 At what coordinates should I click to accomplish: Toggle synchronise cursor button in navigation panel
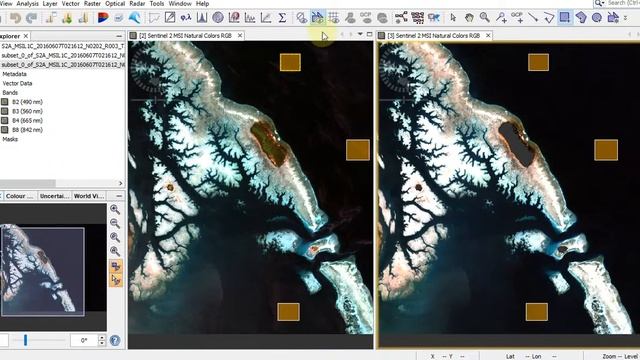click(x=116, y=280)
